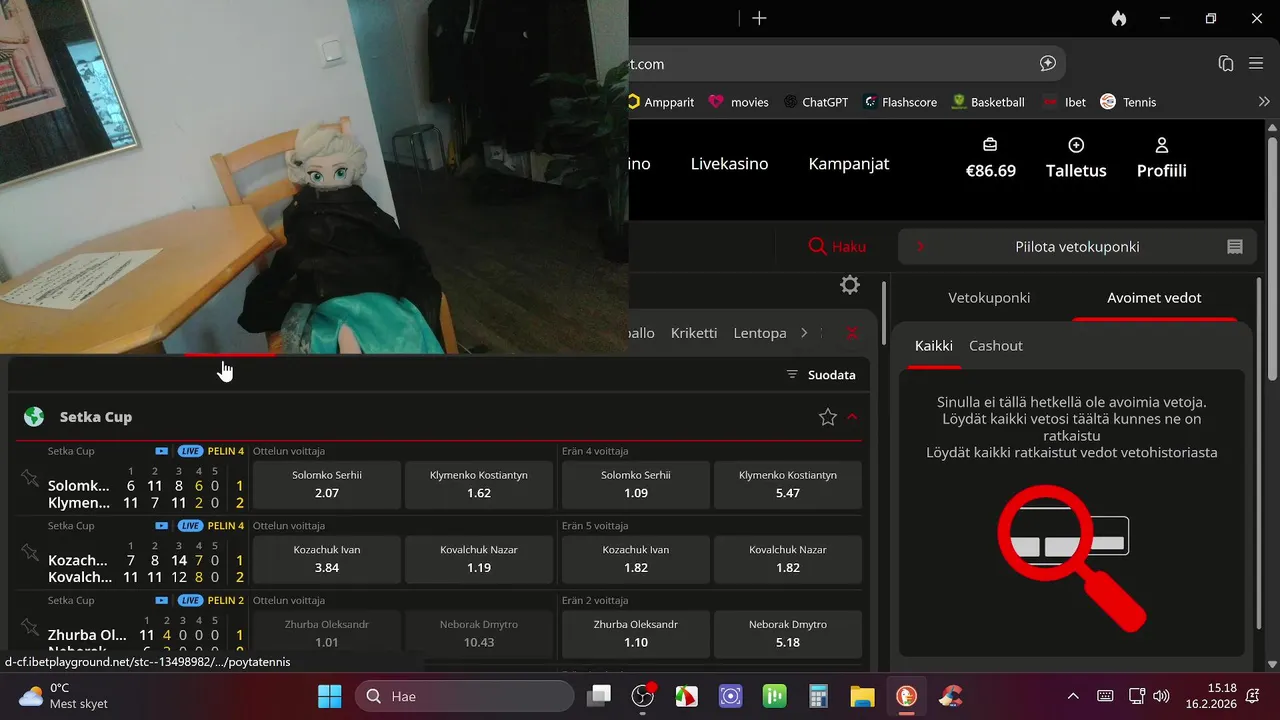
Task: Open the wallet balance €86.69
Action: click(990, 158)
